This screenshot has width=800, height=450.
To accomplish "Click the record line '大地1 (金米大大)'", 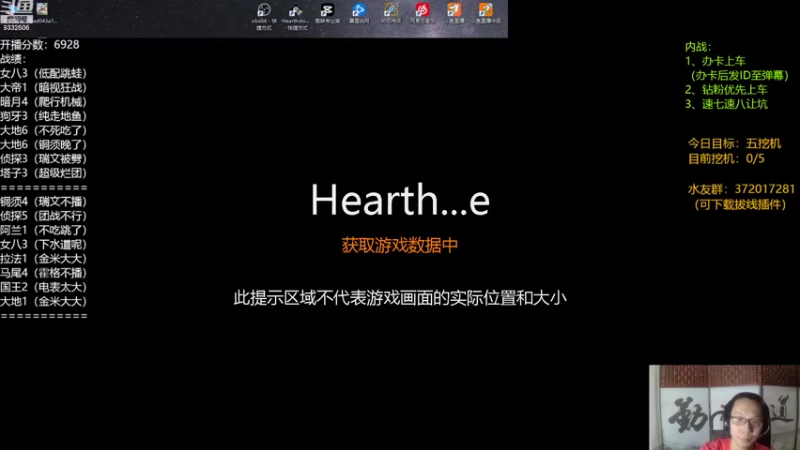I will pyautogui.click(x=43, y=302).
